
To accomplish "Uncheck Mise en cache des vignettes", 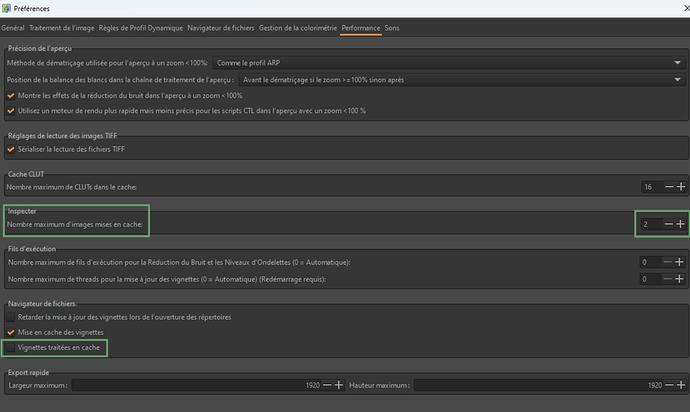I will coord(11,332).
